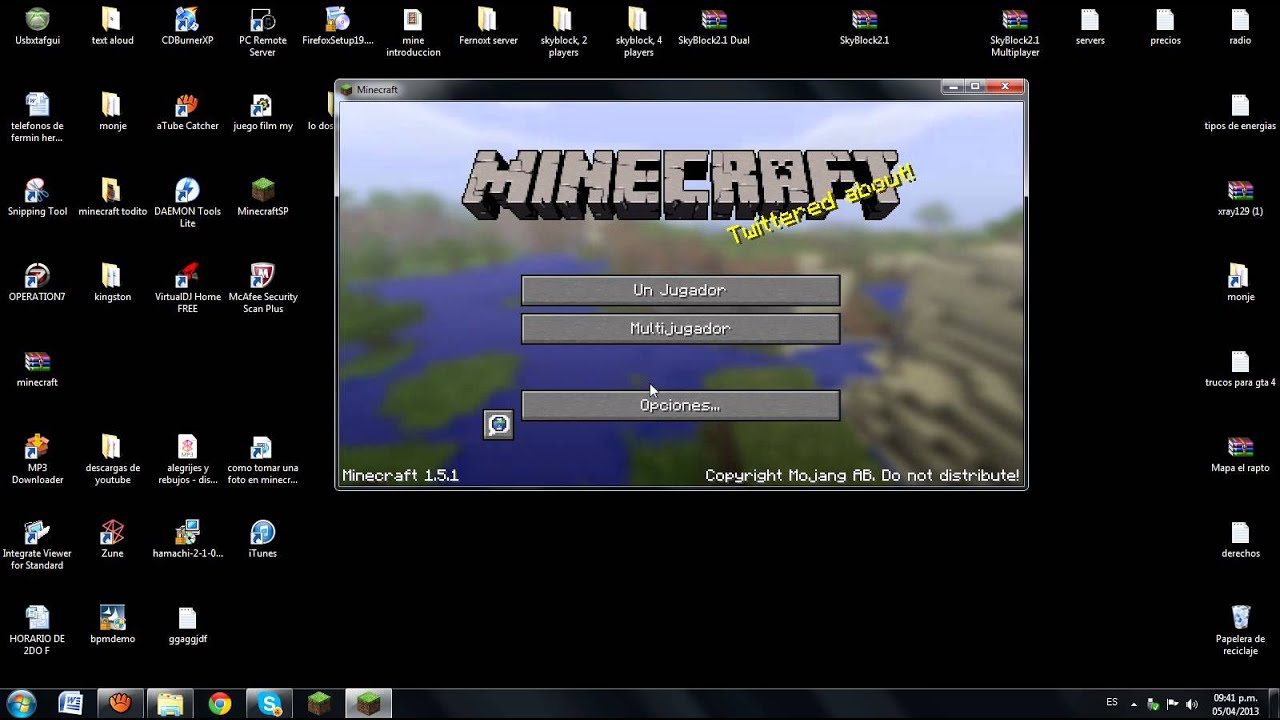Select the hamachi-2-1-0 installer icon
This screenshot has width=1280, height=720.
187,539
